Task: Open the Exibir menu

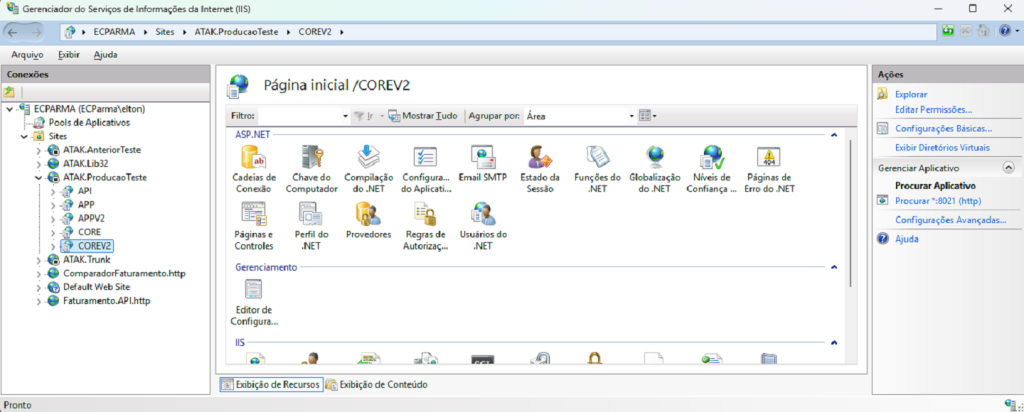Action: (69, 55)
